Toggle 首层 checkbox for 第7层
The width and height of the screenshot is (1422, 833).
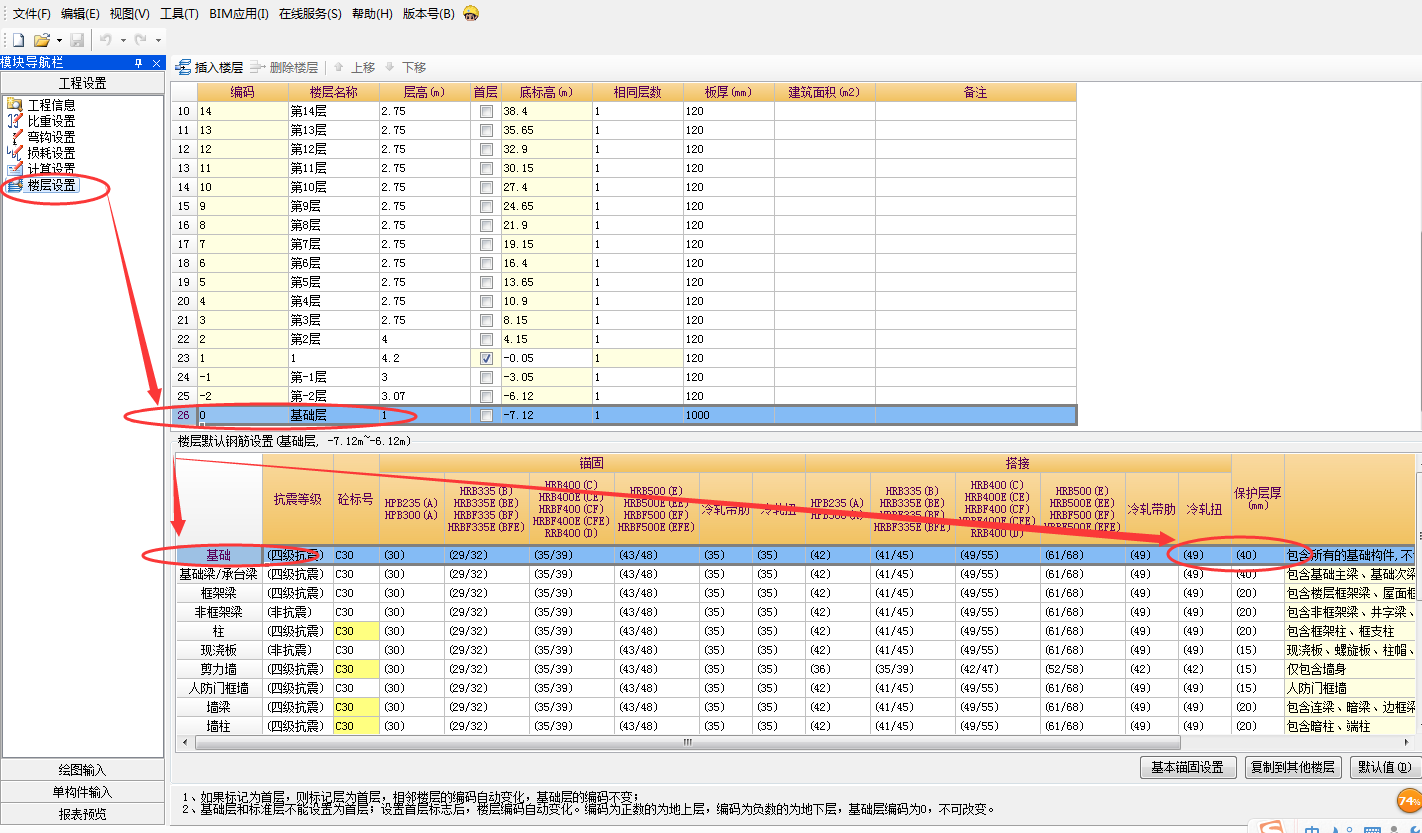tap(486, 245)
